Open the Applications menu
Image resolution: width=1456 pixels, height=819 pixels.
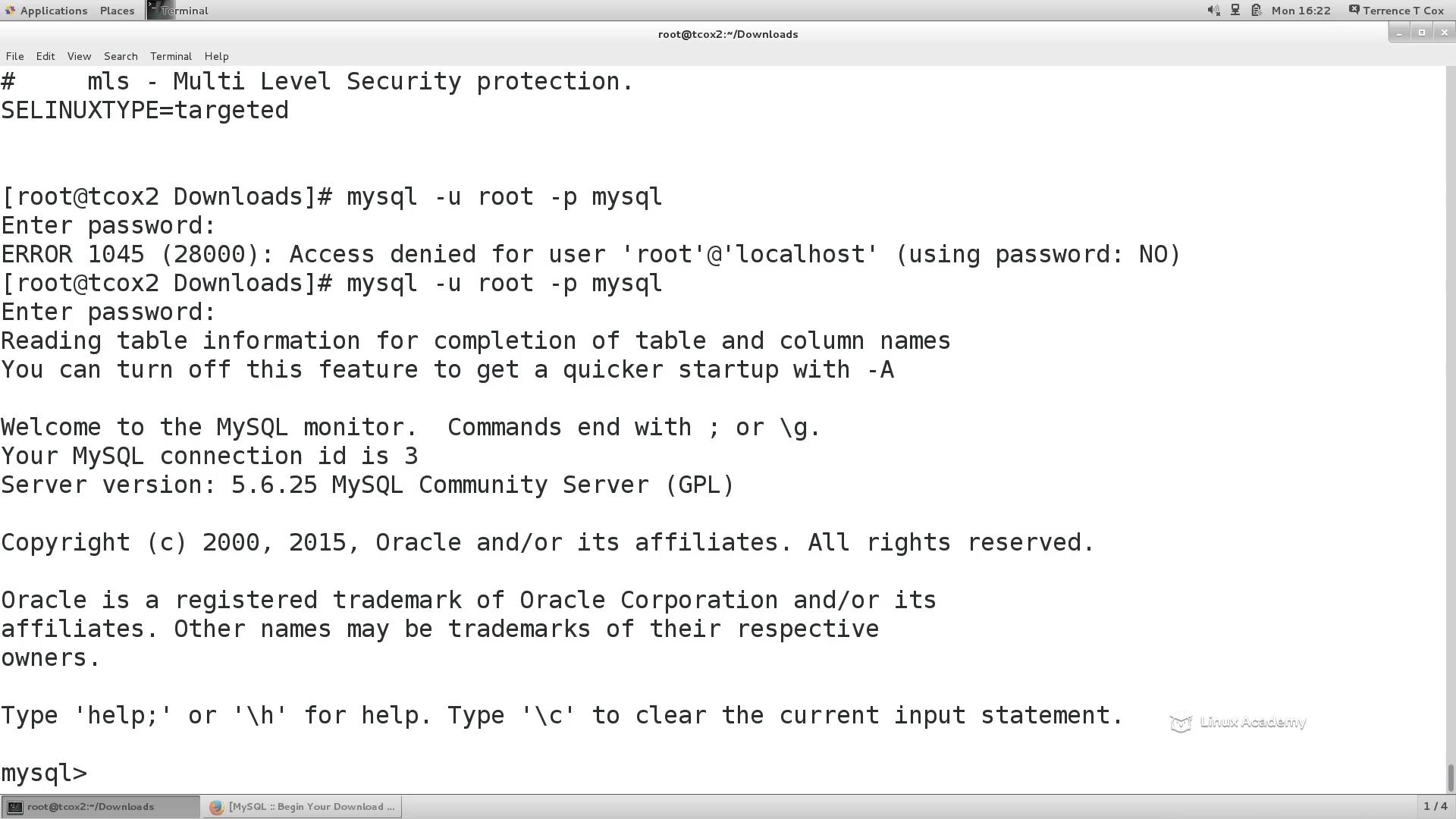(x=52, y=10)
